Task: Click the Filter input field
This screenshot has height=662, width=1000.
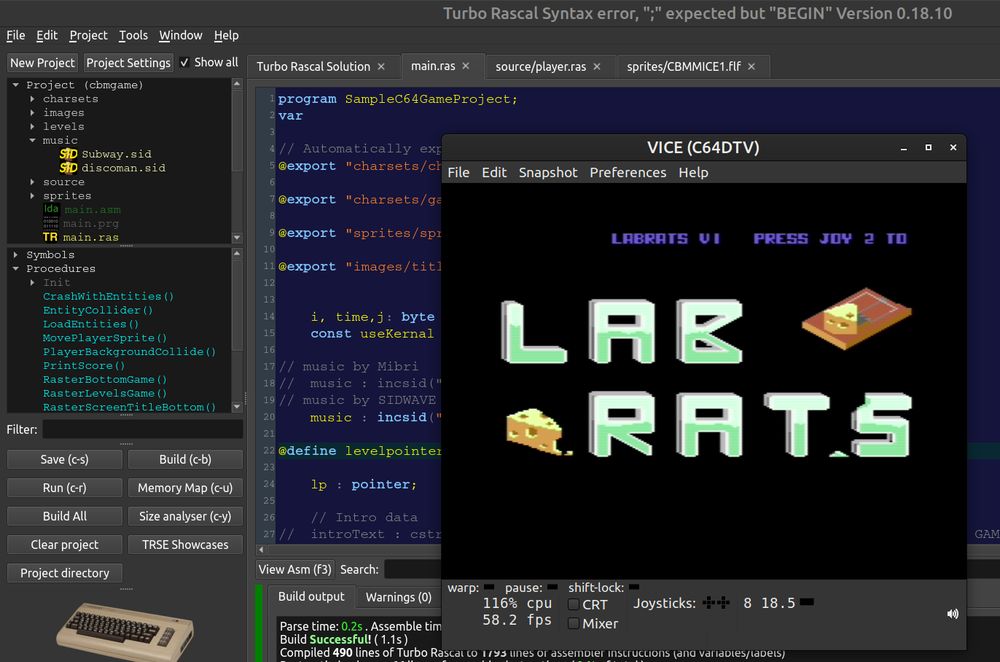Action: [142, 429]
